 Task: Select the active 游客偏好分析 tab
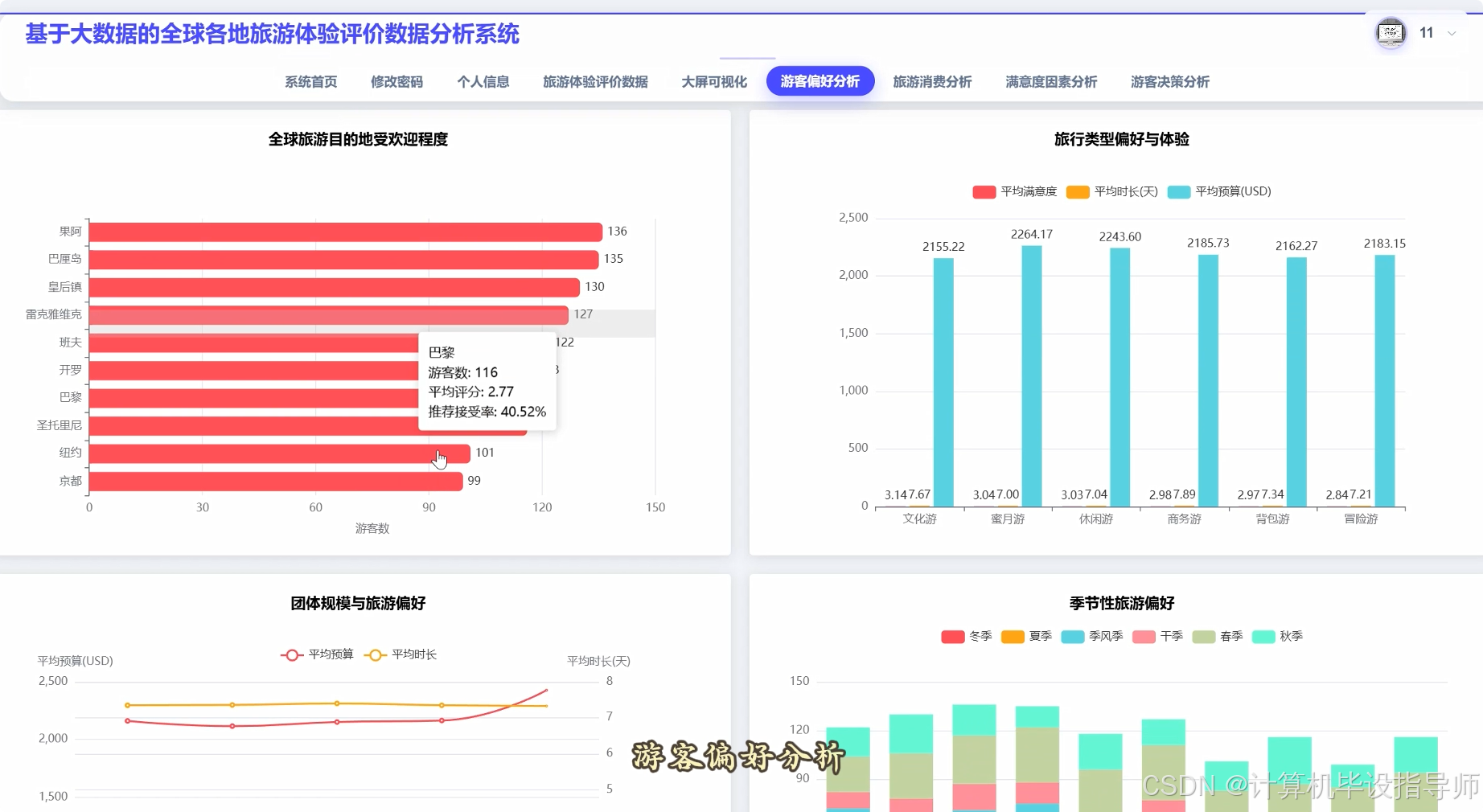click(x=820, y=81)
